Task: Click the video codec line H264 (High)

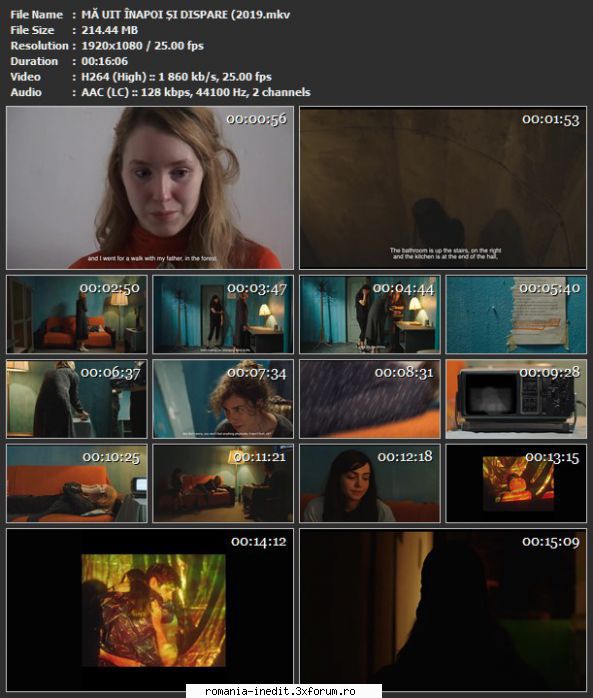Action: pyautogui.click(x=176, y=77)
